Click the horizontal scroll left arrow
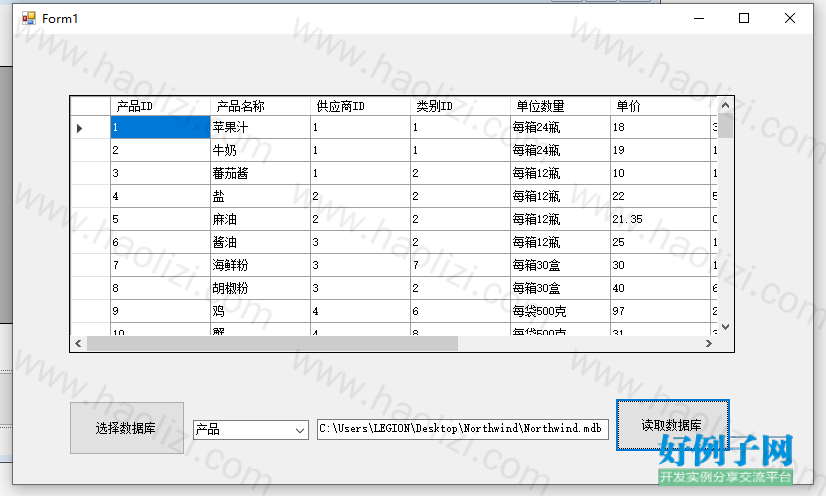The image size is (826, 496). click(x=78, y=344)
